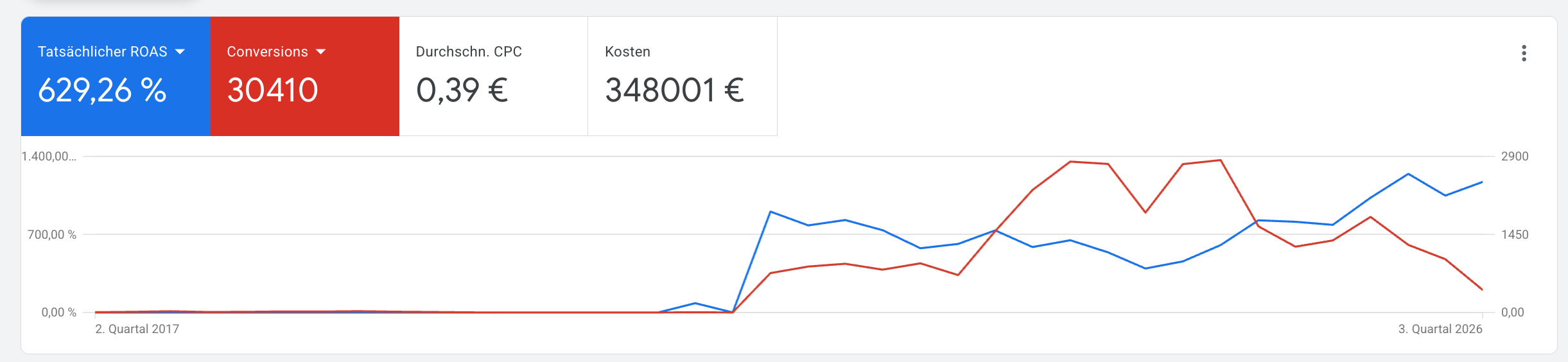Select the blue Tatsächlicher ROAS scorecard
The width and height of the screenshot is (1568, 362).
click(116, 76)
